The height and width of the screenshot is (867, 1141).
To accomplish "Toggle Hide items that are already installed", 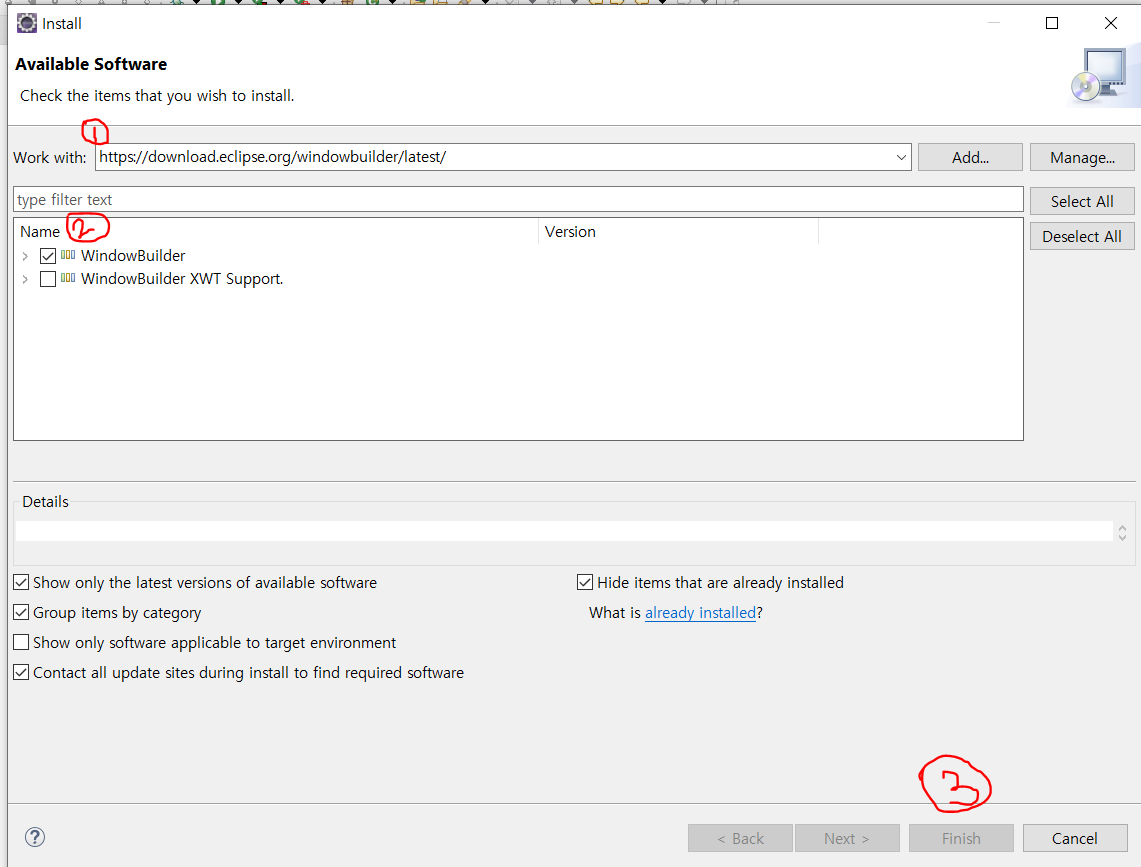I will click(584, 582).
